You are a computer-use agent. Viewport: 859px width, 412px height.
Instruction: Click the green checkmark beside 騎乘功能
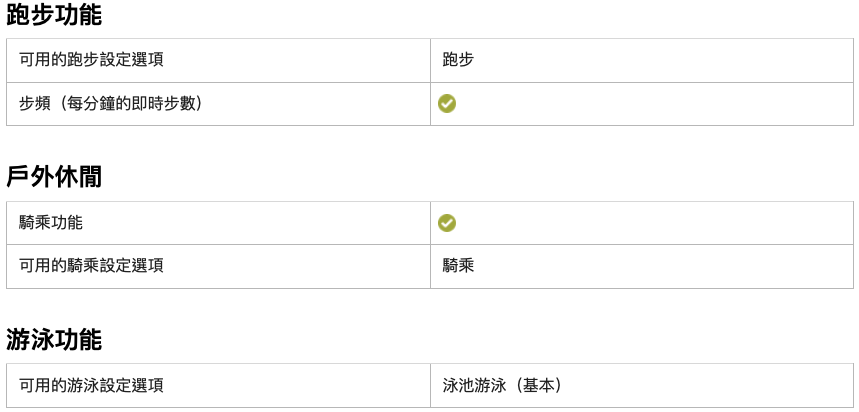[x=447, y=222]
